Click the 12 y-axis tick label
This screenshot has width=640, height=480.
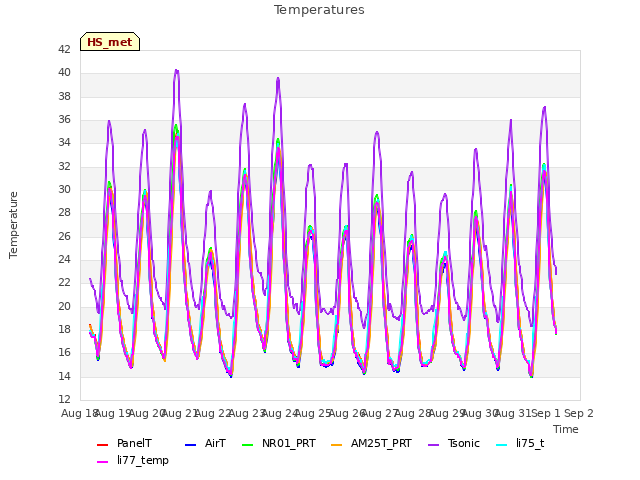pos(64,399)
